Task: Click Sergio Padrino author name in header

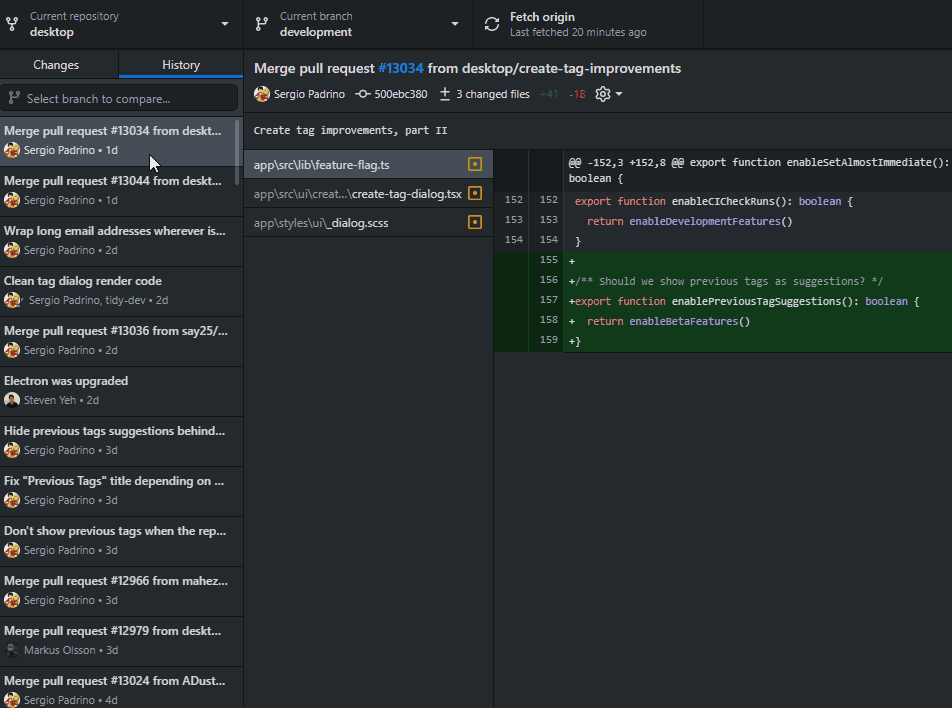Action: (309, 94)
